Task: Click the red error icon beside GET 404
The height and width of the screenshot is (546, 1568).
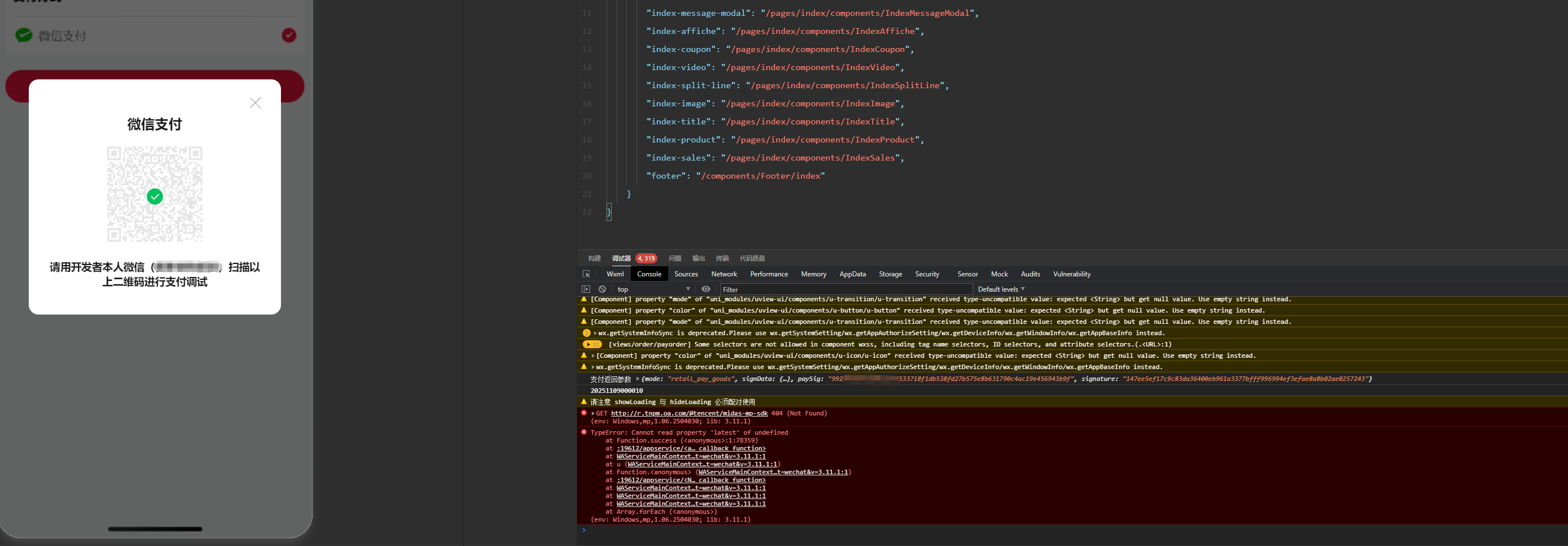Action: (584, 413)
